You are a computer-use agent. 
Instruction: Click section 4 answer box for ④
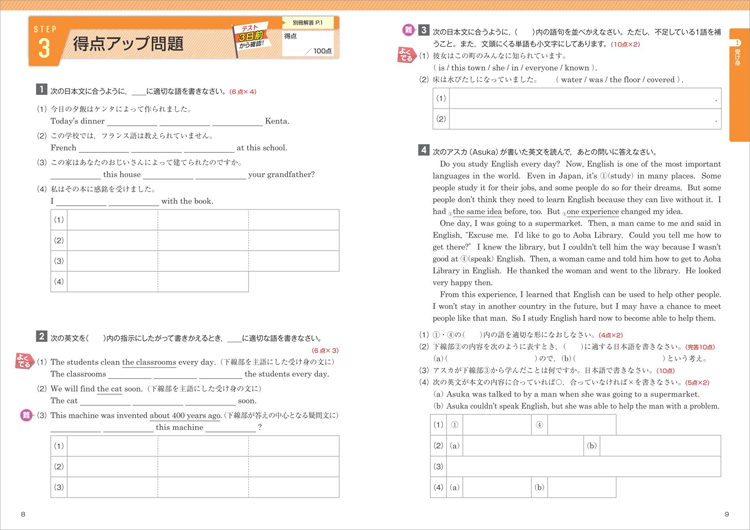[x=582, y=425]
